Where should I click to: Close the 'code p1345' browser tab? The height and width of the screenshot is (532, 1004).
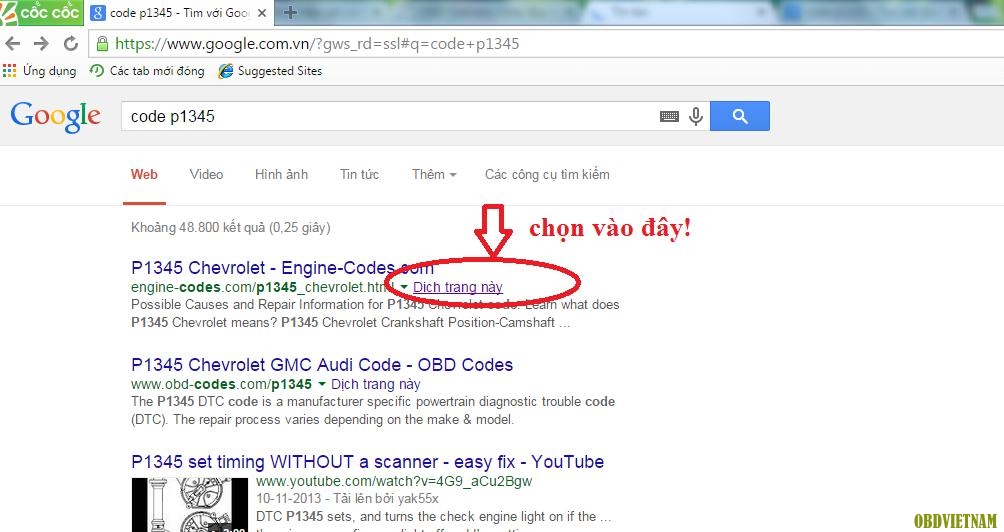click(261, 13)
